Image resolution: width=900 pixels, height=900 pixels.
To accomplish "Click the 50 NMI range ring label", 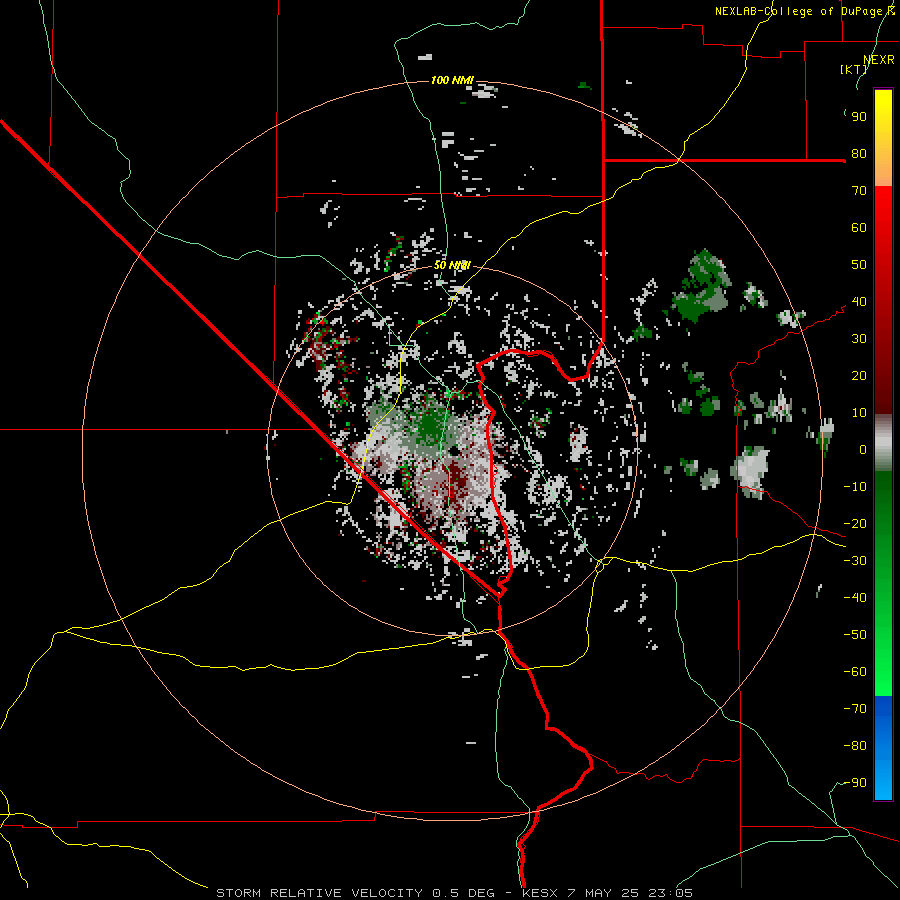I will (x=452, y=265).
